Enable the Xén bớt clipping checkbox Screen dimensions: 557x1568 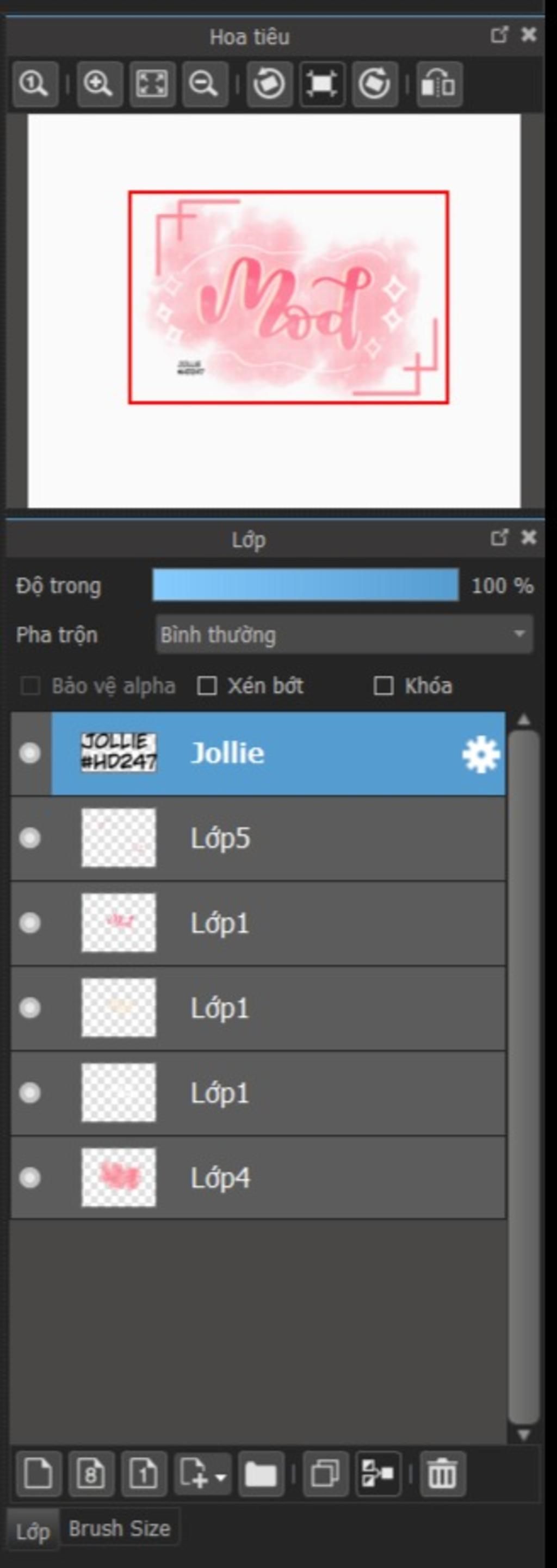point(207,686)
